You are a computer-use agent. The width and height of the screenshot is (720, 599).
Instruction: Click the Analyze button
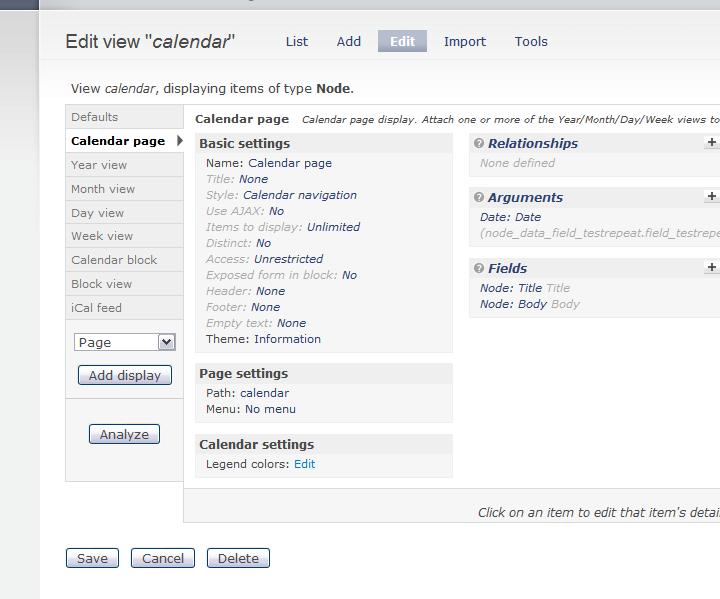click(124, 434)
